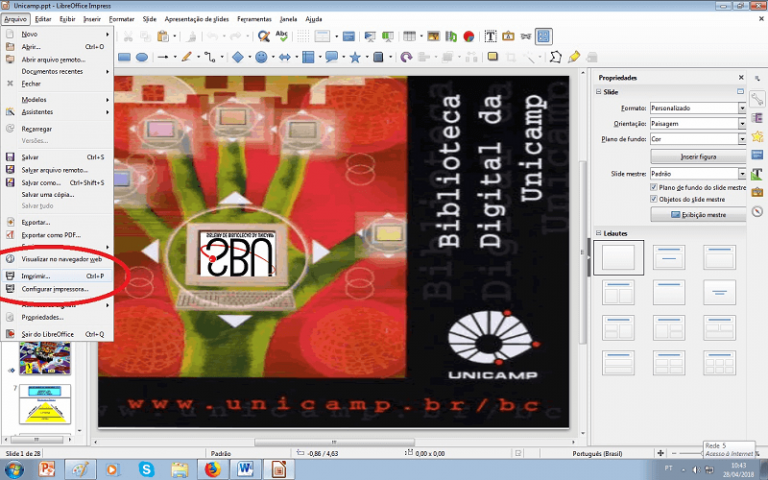
Task: Select Exportar como PDF menu entry
Action: 50,234
